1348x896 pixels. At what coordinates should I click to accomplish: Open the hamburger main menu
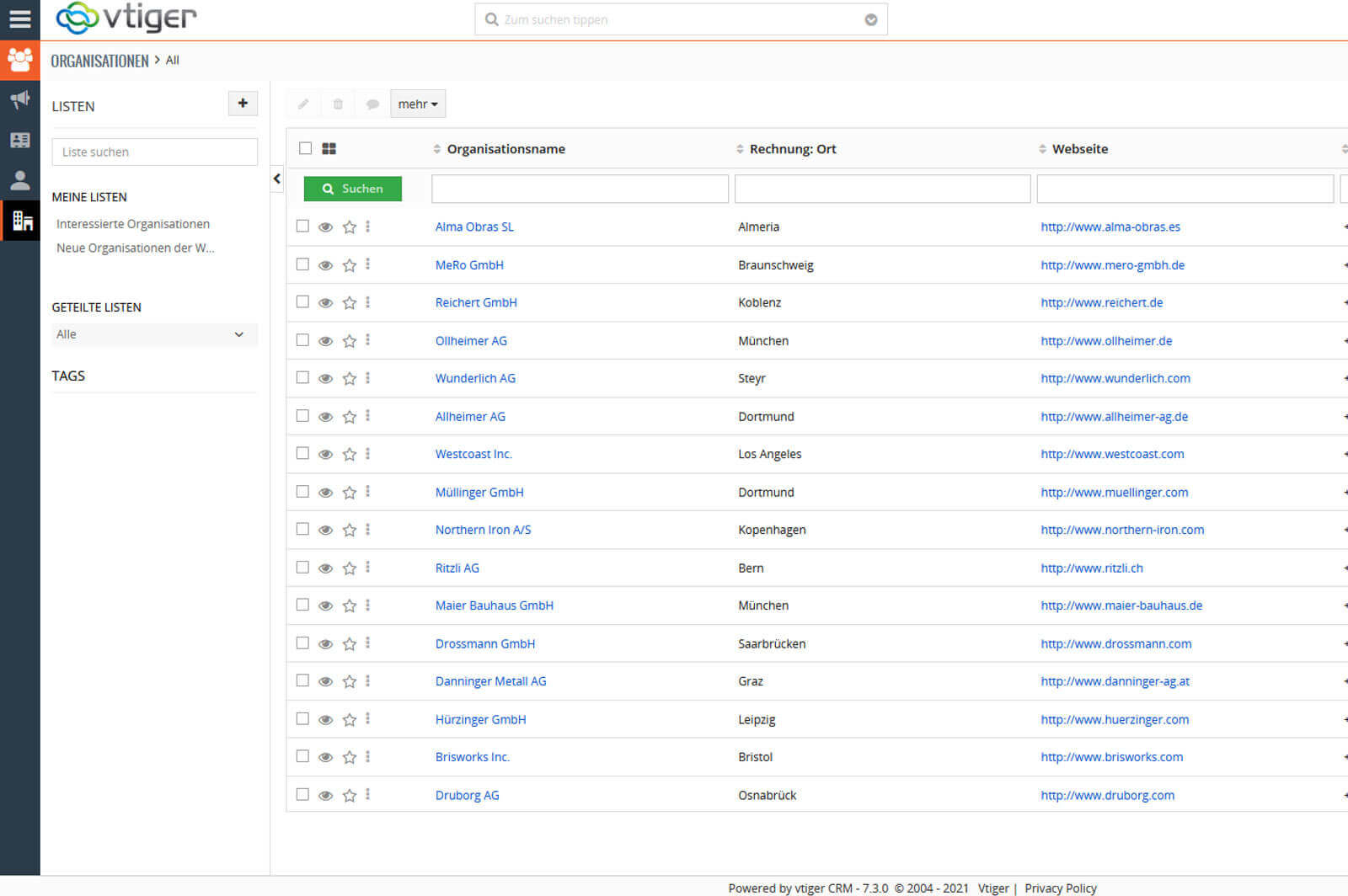coord(19,19)
